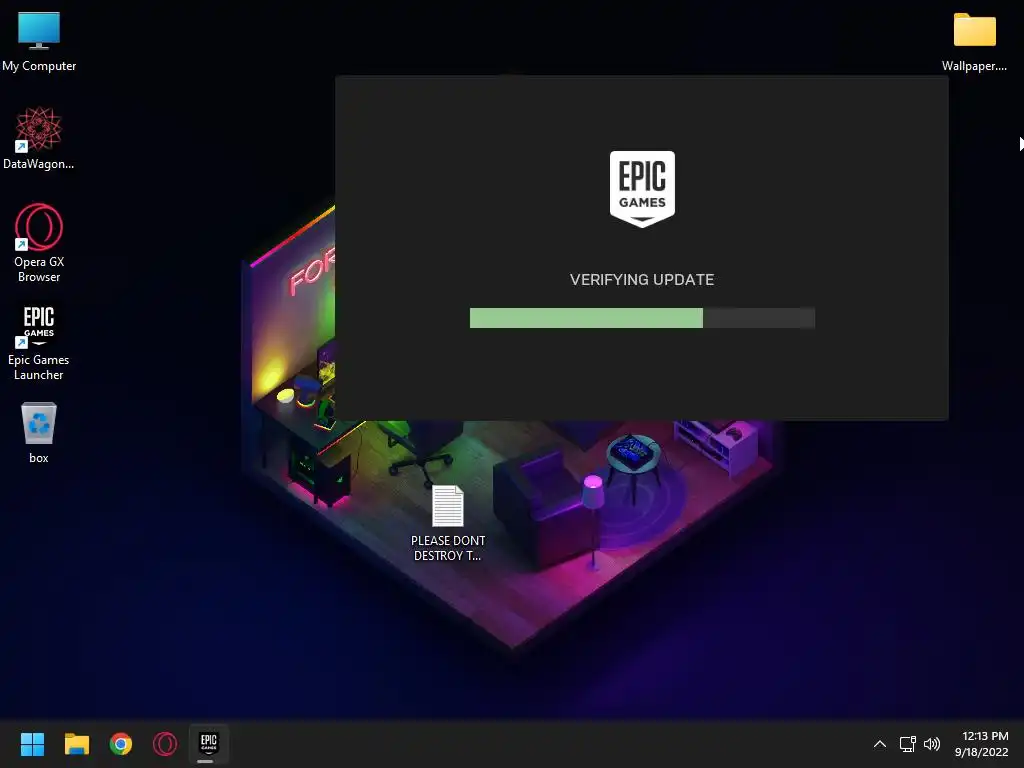Click the My Computer label text
This screenshot has width=1024, height=768.
[x=39, y=66]
